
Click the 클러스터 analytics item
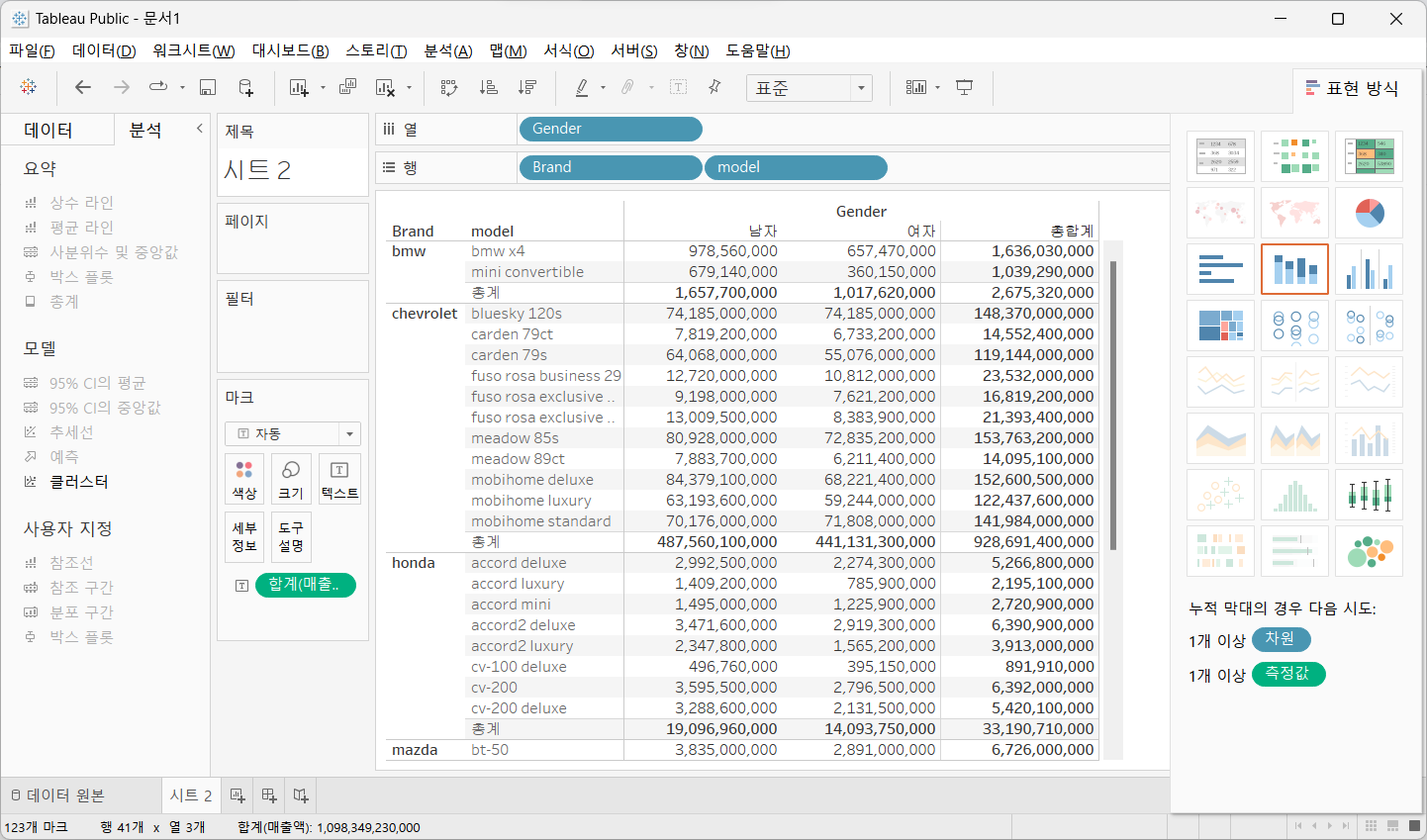[x=79, y=482]
